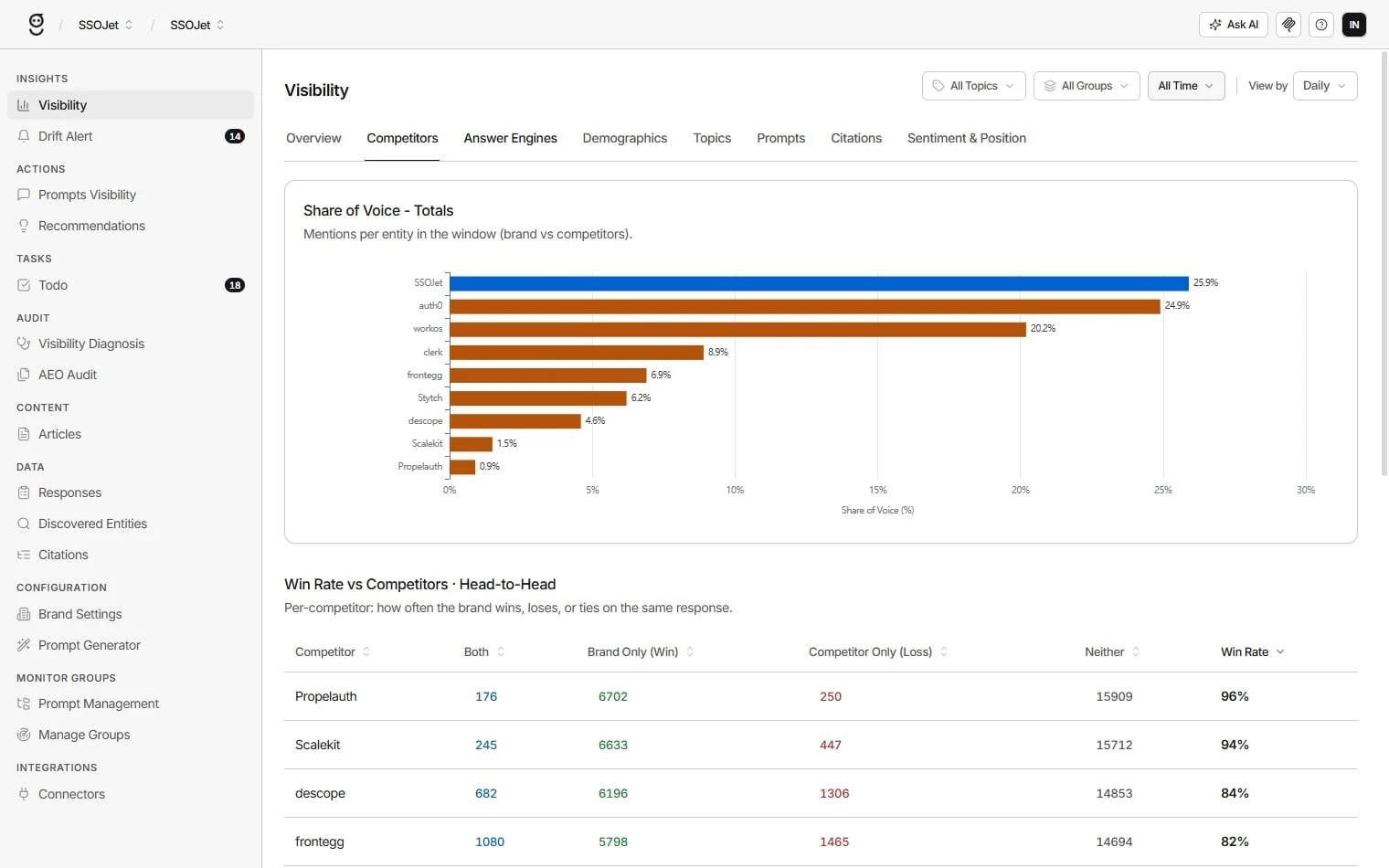Screen dimensions: 1389x868
Task: Open AEO Audit in the sidebar
Action: [131, 375]
